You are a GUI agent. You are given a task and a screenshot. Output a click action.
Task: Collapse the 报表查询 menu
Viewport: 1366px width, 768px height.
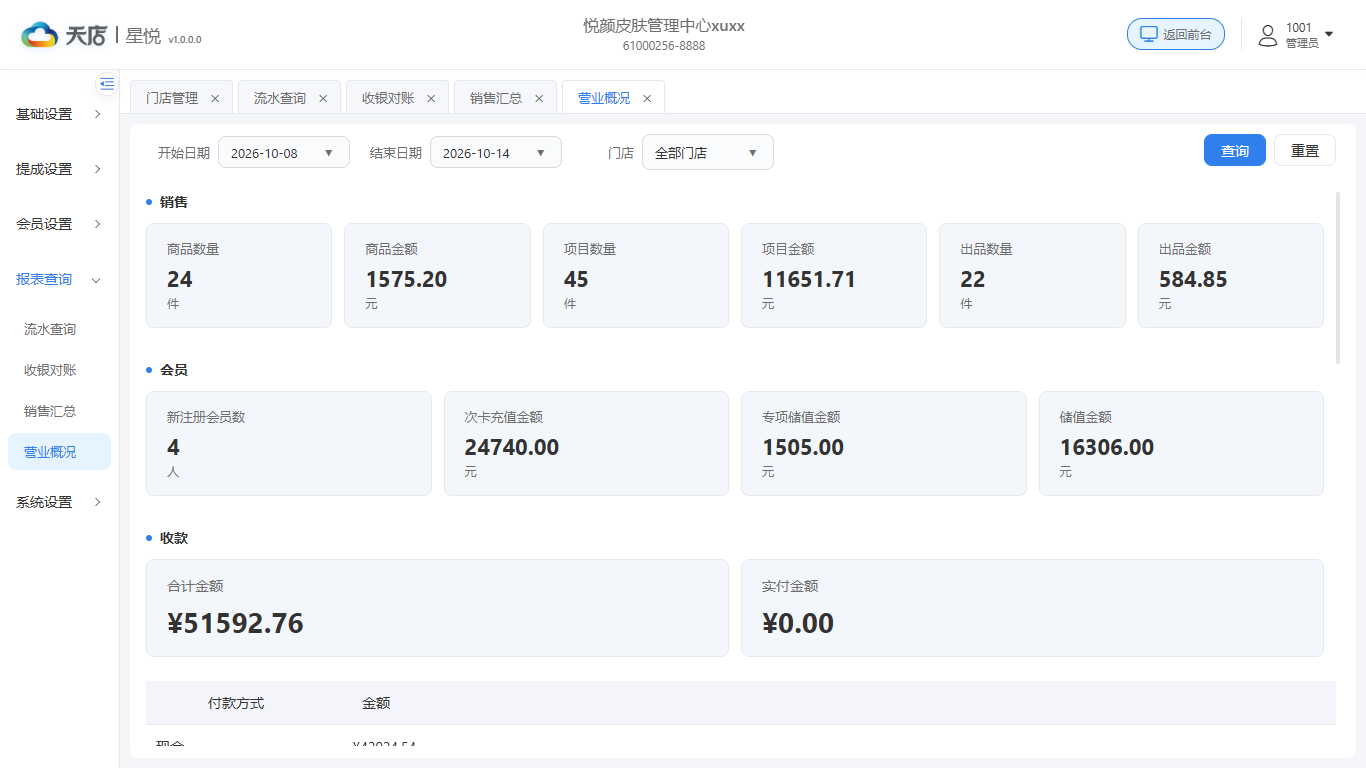(x=59, y=279)
